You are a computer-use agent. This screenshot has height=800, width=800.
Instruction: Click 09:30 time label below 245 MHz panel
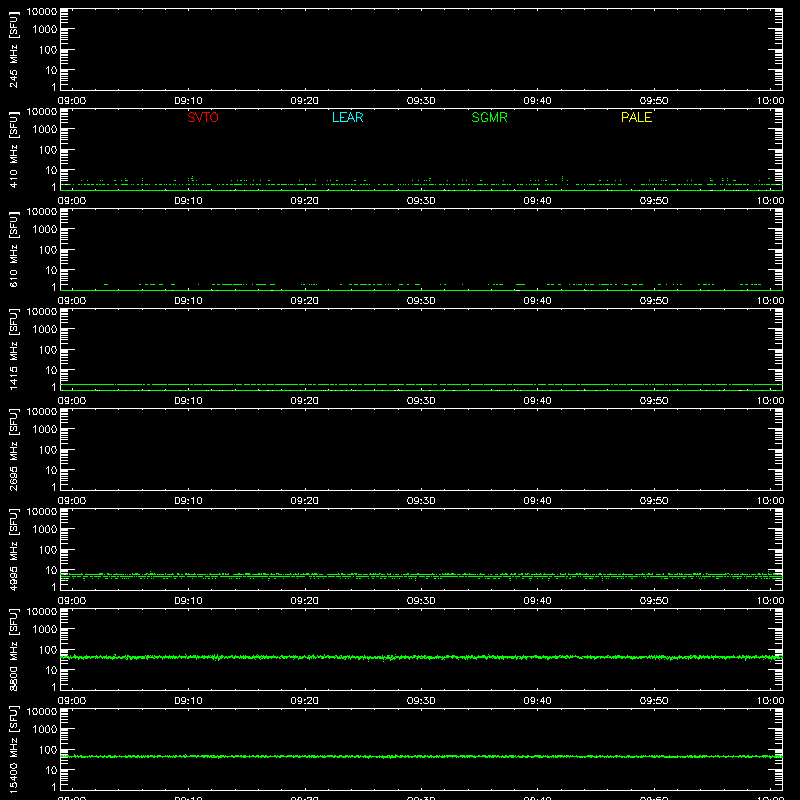coord(421,101)
